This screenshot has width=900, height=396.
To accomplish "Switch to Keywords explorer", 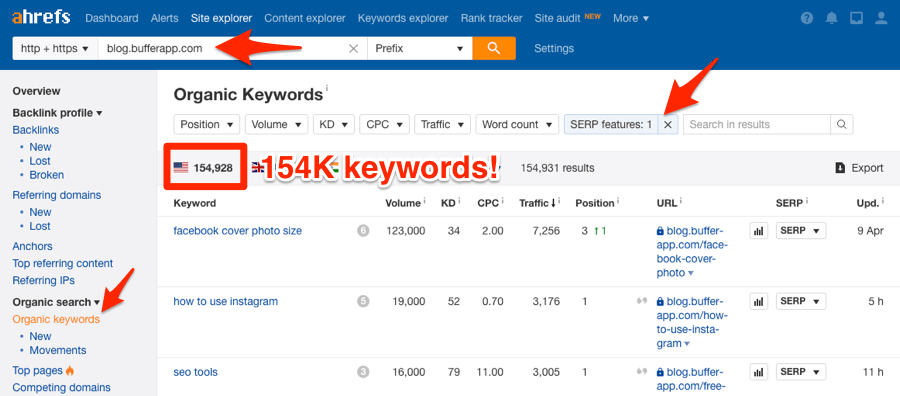I will click(403, 18).
